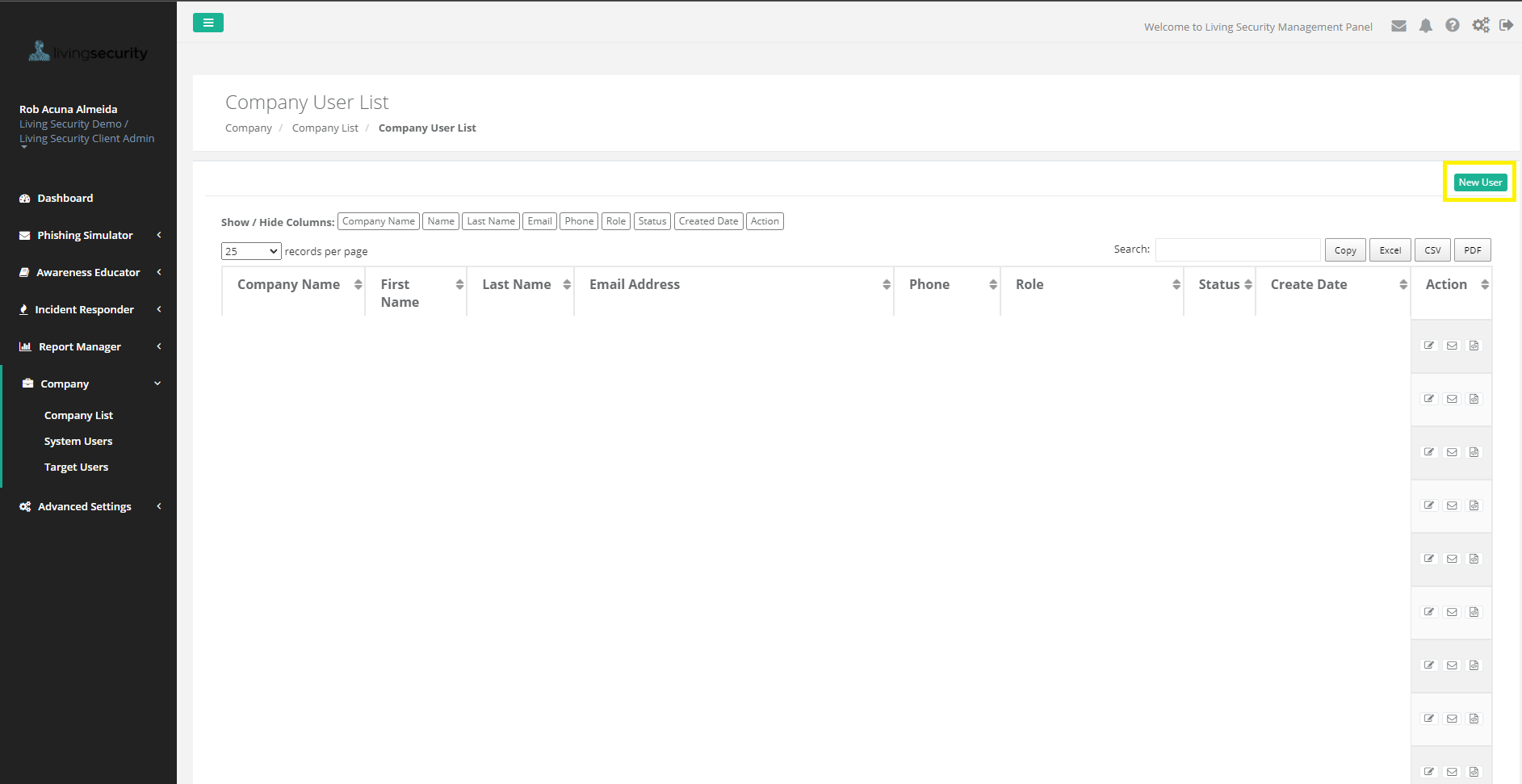
Task: Toggle the Name column visibility button
Action: point(441,221)
